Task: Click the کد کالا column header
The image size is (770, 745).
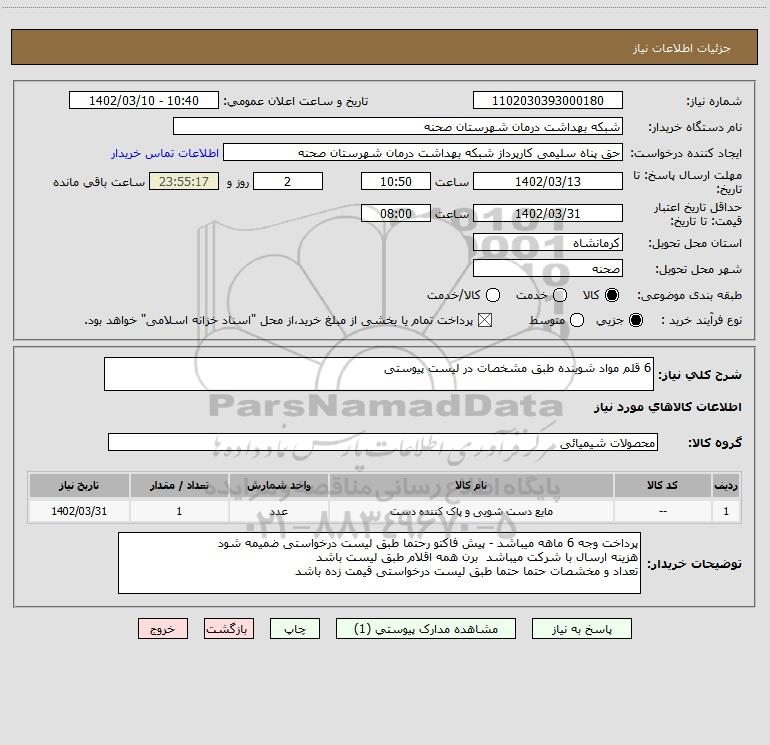Action: pyautogui.click(x=662, y=485)
